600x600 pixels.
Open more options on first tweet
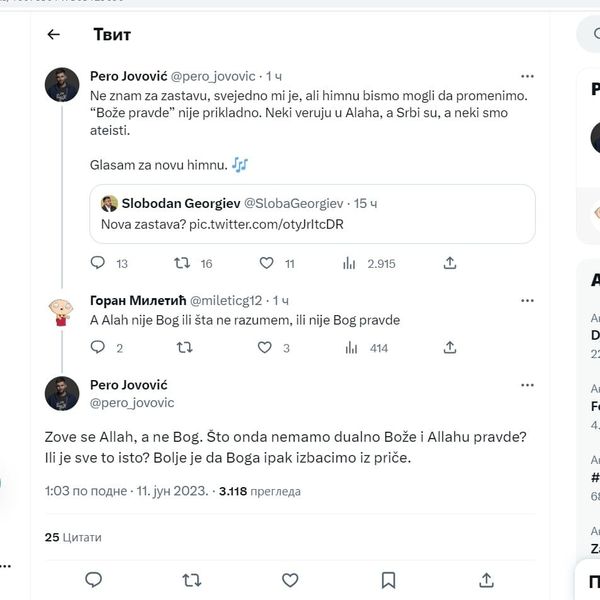pos(527,76)
